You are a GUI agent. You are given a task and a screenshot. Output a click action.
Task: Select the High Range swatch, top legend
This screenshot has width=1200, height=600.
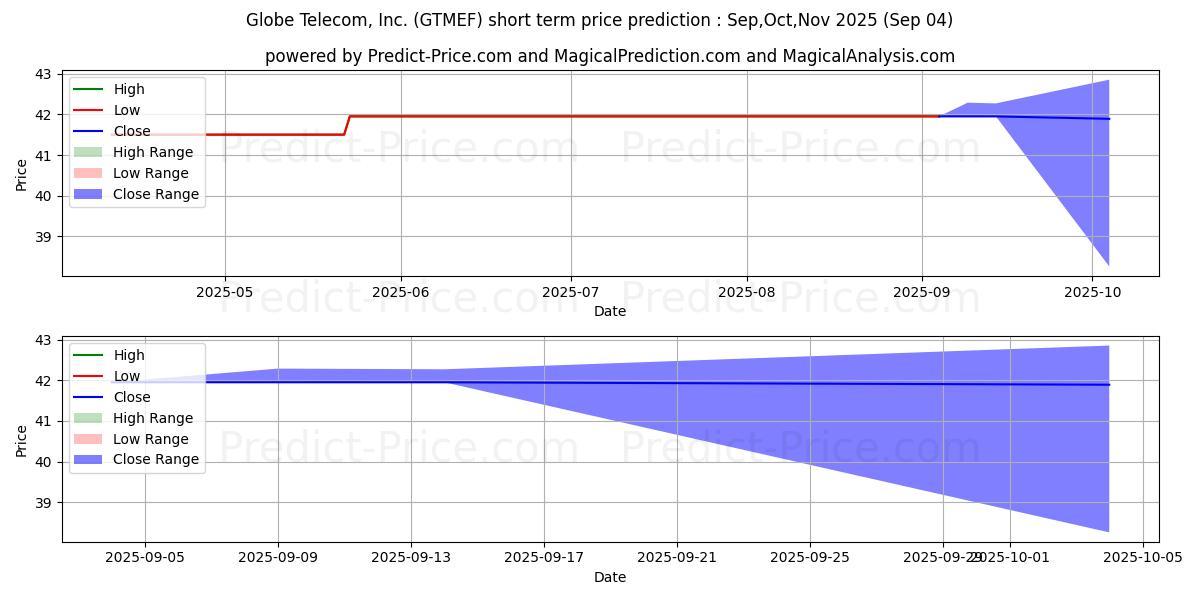click(88, 152)
